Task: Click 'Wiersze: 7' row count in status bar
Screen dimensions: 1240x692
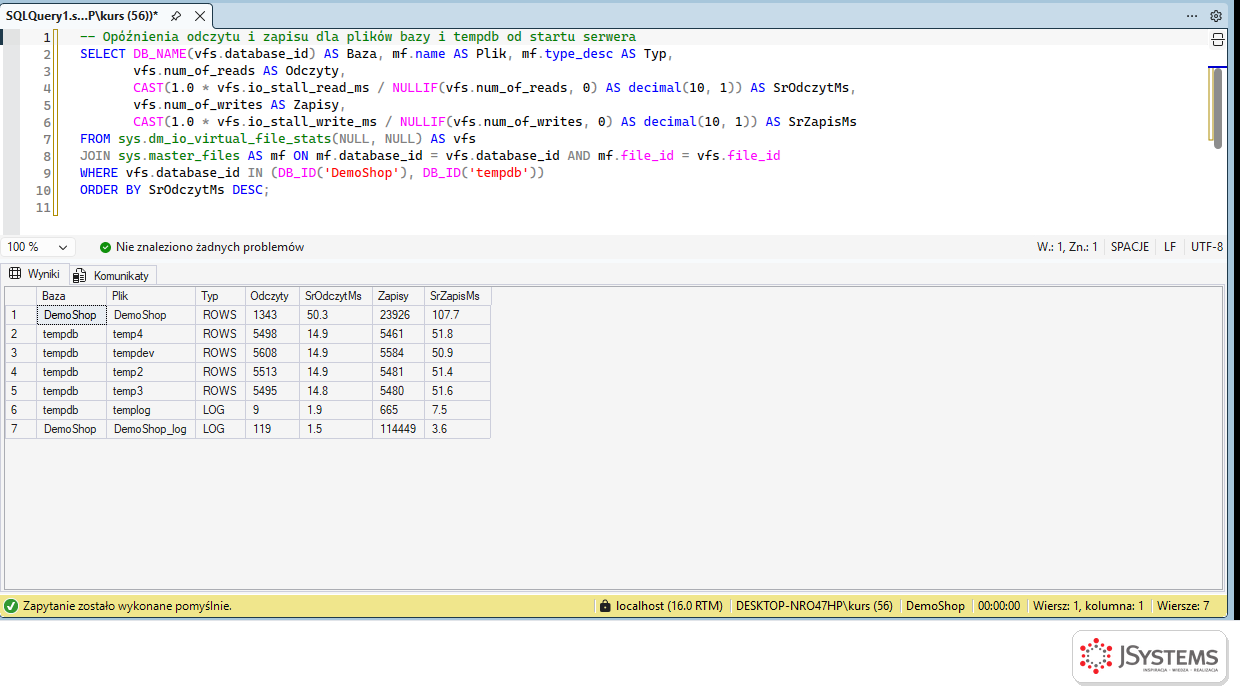Action: (x=1183, y=606)
